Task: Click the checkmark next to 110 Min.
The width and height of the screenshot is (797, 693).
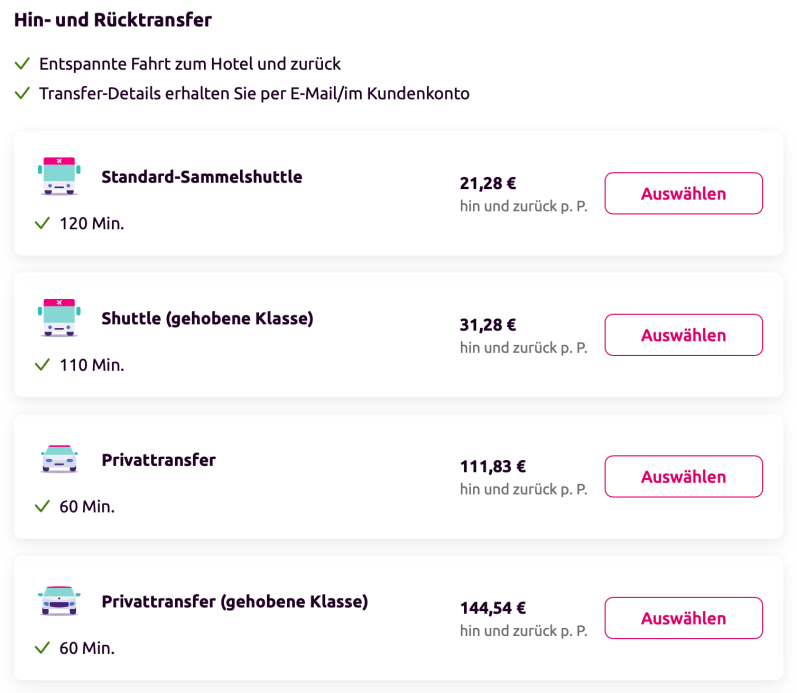Action: [x=42, y=365]
